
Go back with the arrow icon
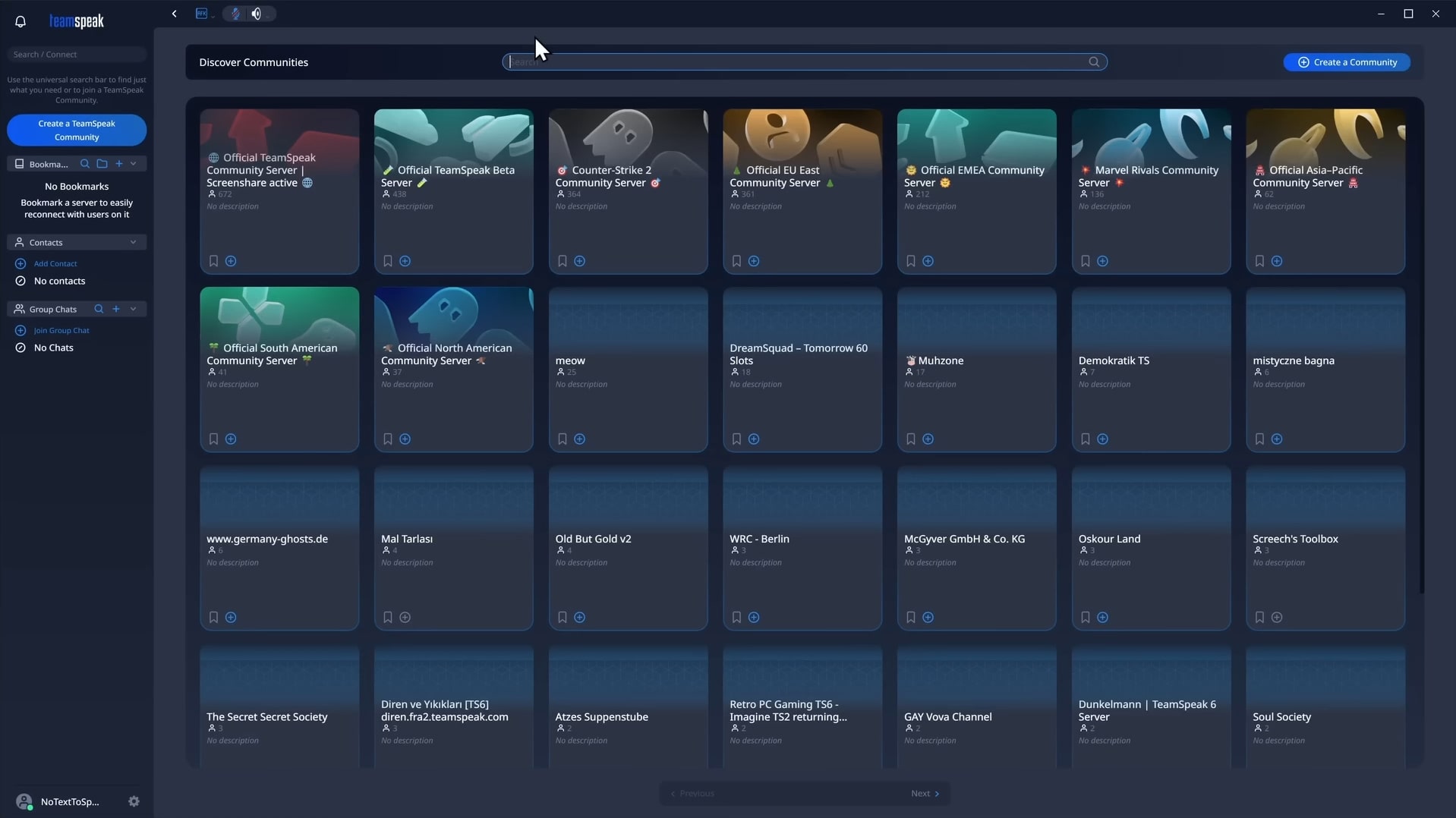[x=175, y=14]
